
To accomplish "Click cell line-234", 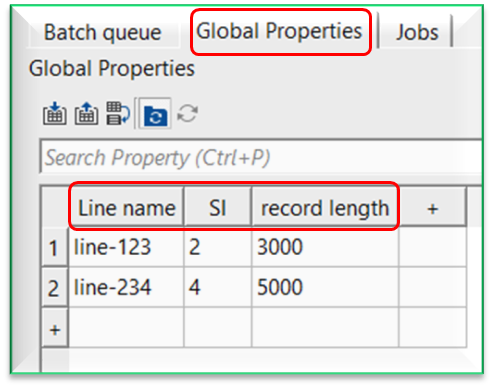I will tap(126, 287).
